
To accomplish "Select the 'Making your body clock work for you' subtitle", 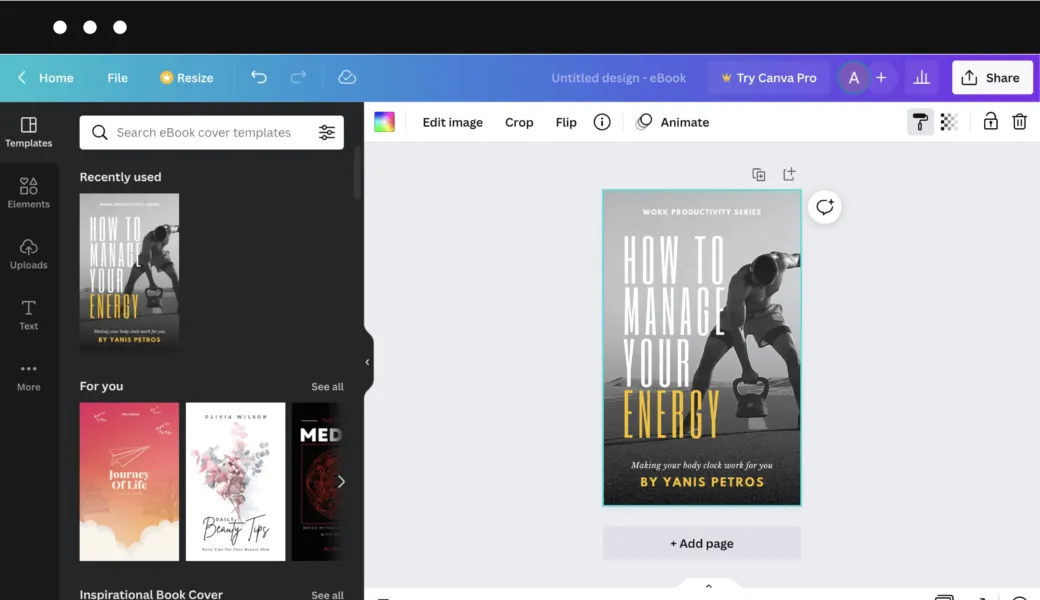I will pos(702,465).
